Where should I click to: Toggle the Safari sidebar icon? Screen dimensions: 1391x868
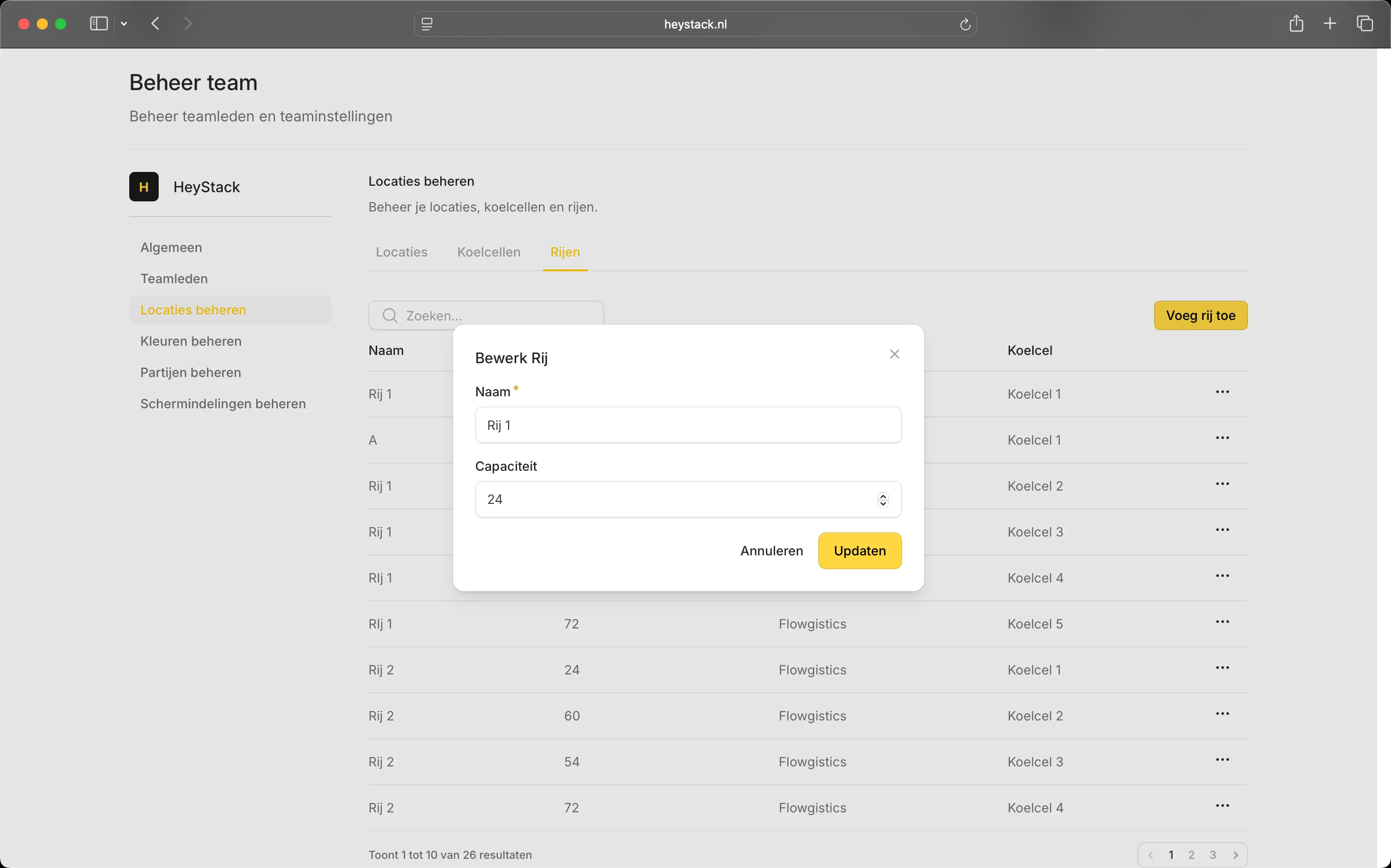[99, 23]
